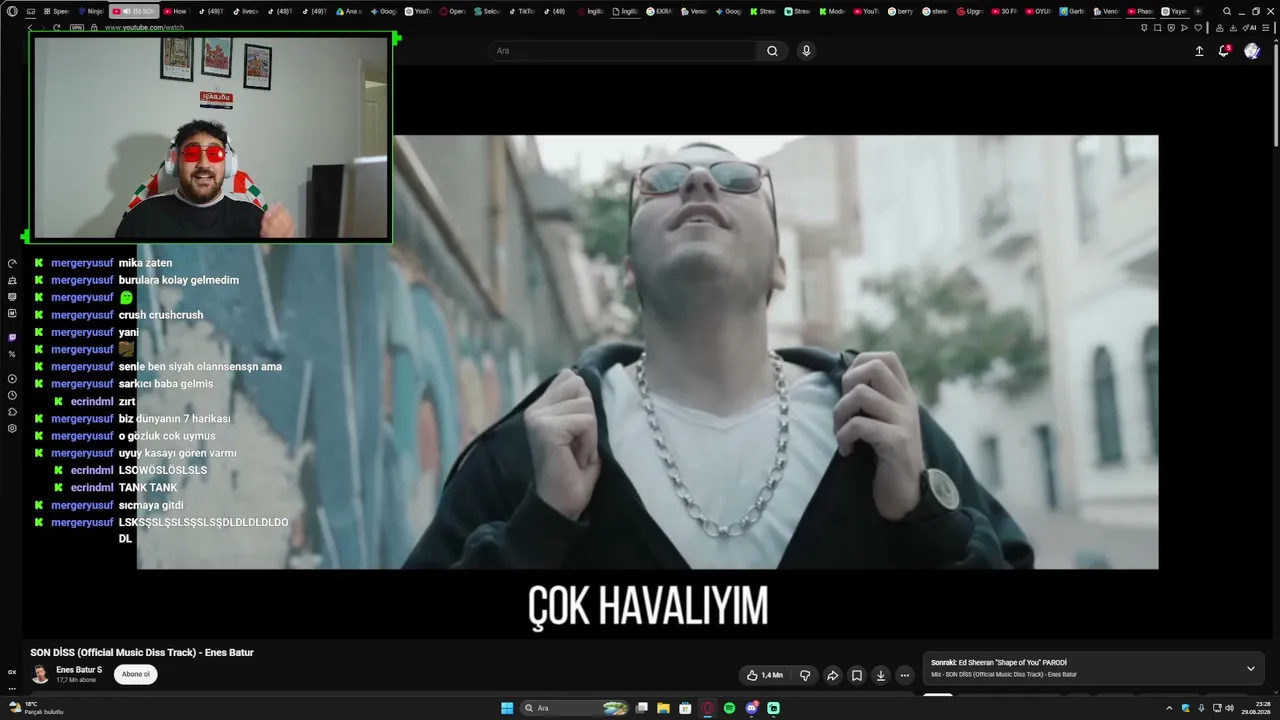Expand the Sonraki playlist chevron
1280x720 pixels.
click(1250, 668)
